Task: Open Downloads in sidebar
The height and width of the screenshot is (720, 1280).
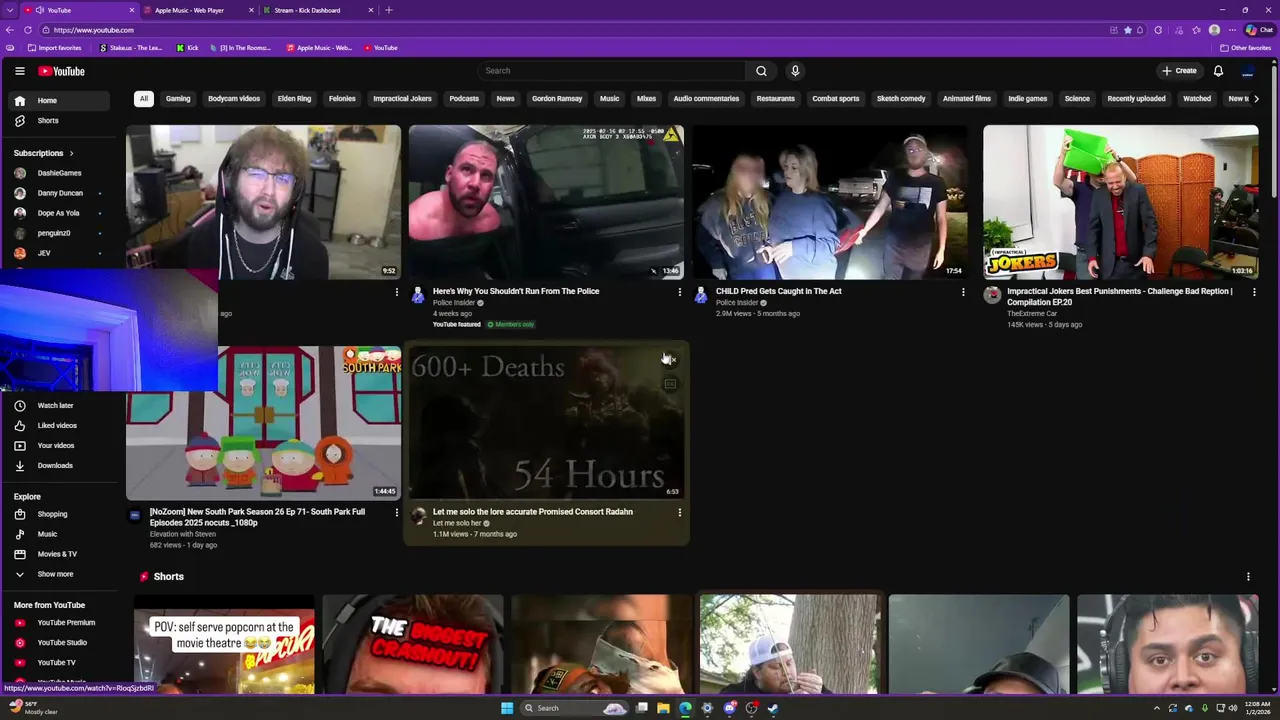Action: point(60,465)
